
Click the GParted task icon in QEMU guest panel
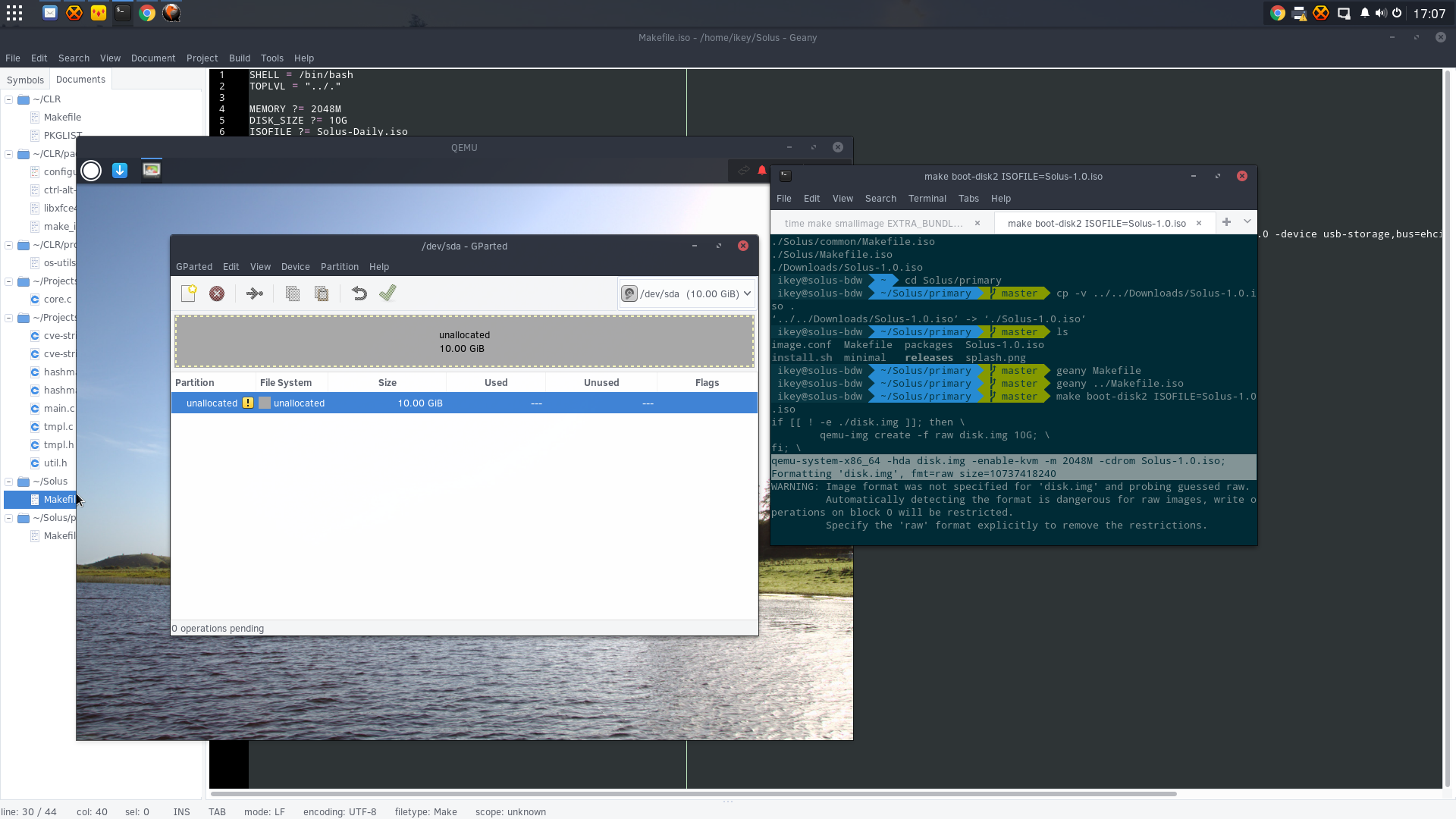[x=152, y=170]
